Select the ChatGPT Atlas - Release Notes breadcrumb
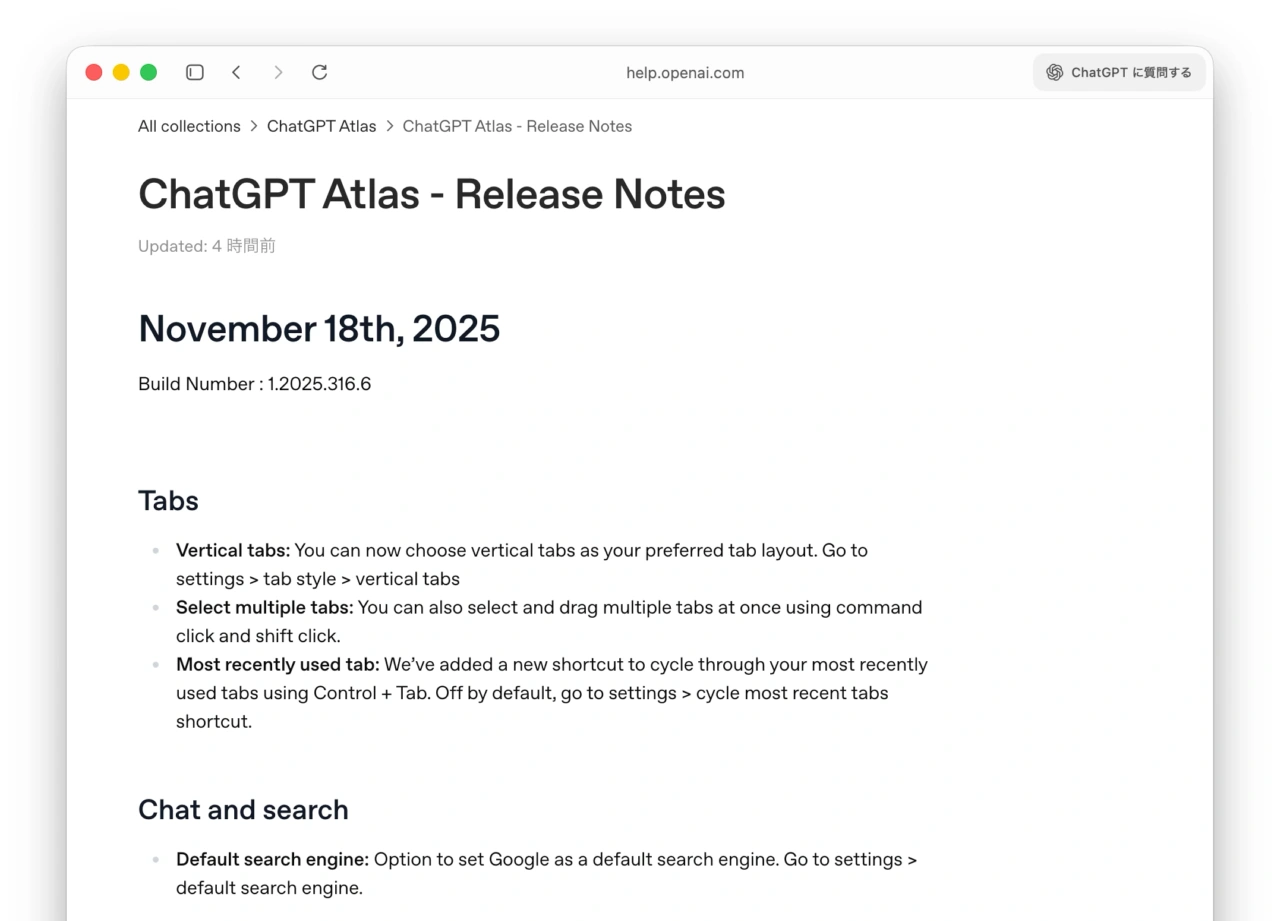This screenshot has height=921, width=1280. pos(517,126)
